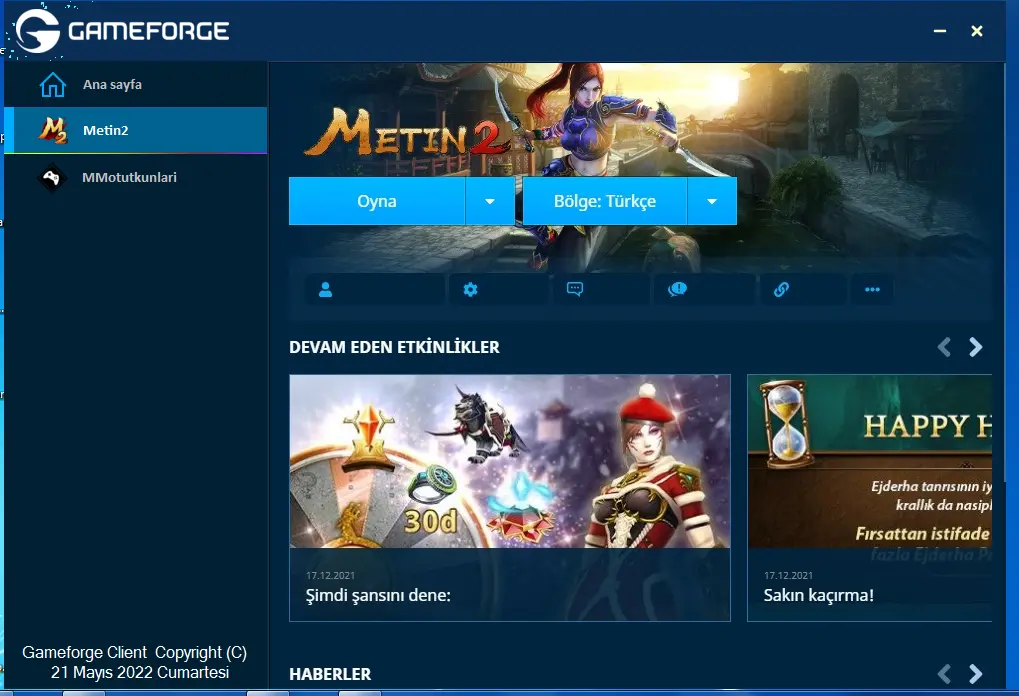The image size is (1019, 696).
Task: Go to next Haberler news item
Action: coord(976,674)
